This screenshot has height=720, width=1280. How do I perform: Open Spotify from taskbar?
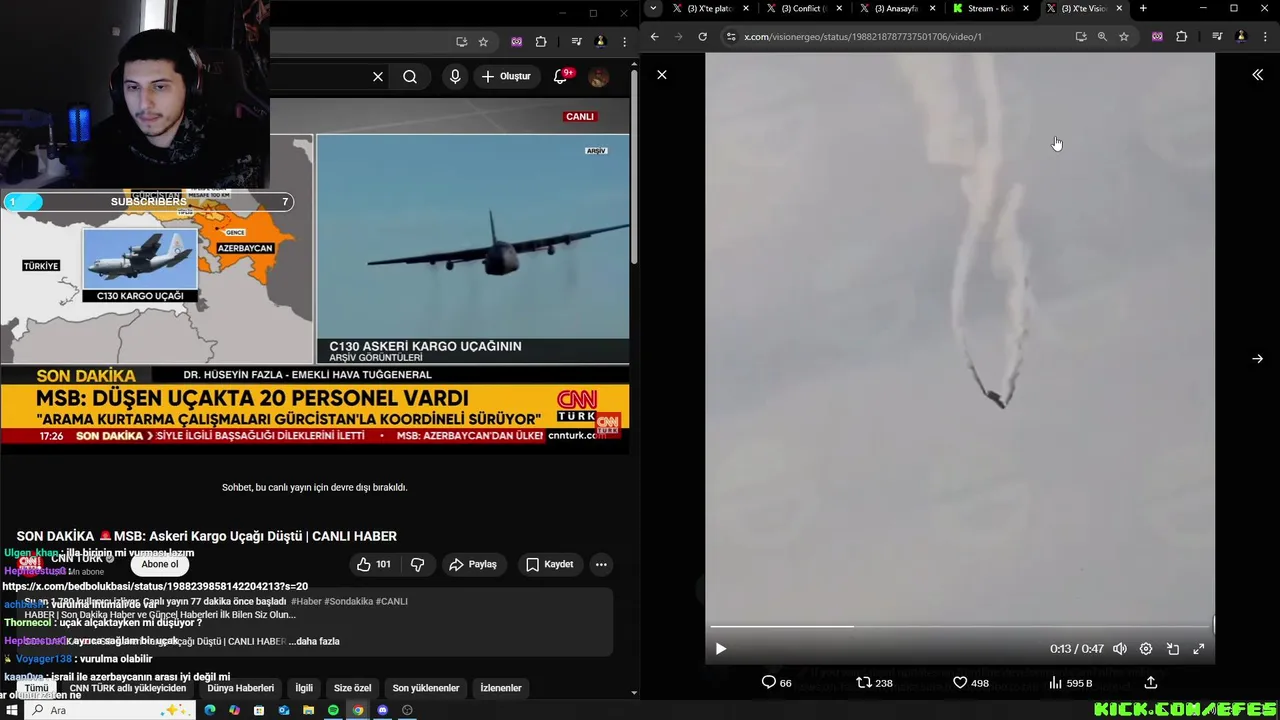(333, 710)
